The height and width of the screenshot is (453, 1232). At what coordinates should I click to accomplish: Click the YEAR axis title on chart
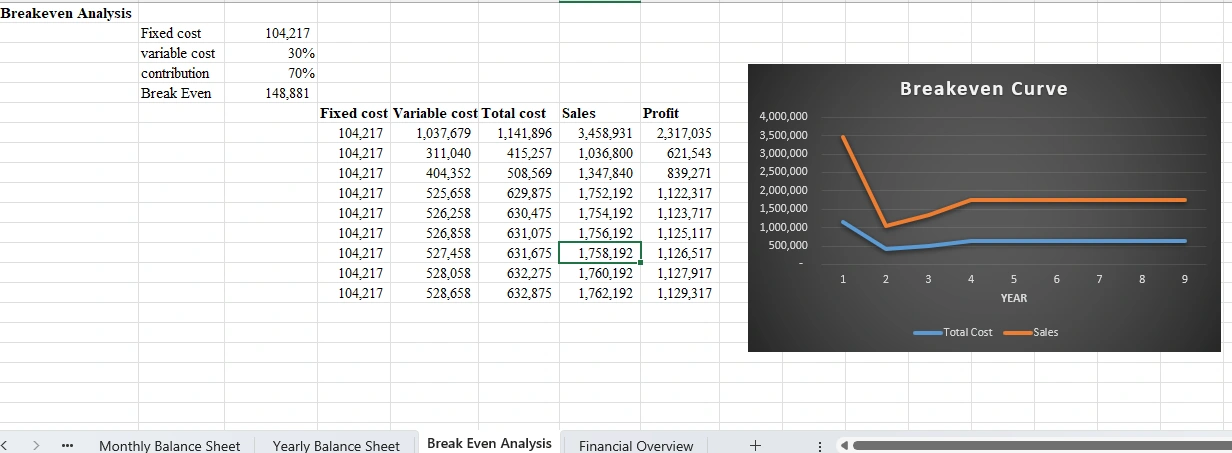click(1013, 298)
